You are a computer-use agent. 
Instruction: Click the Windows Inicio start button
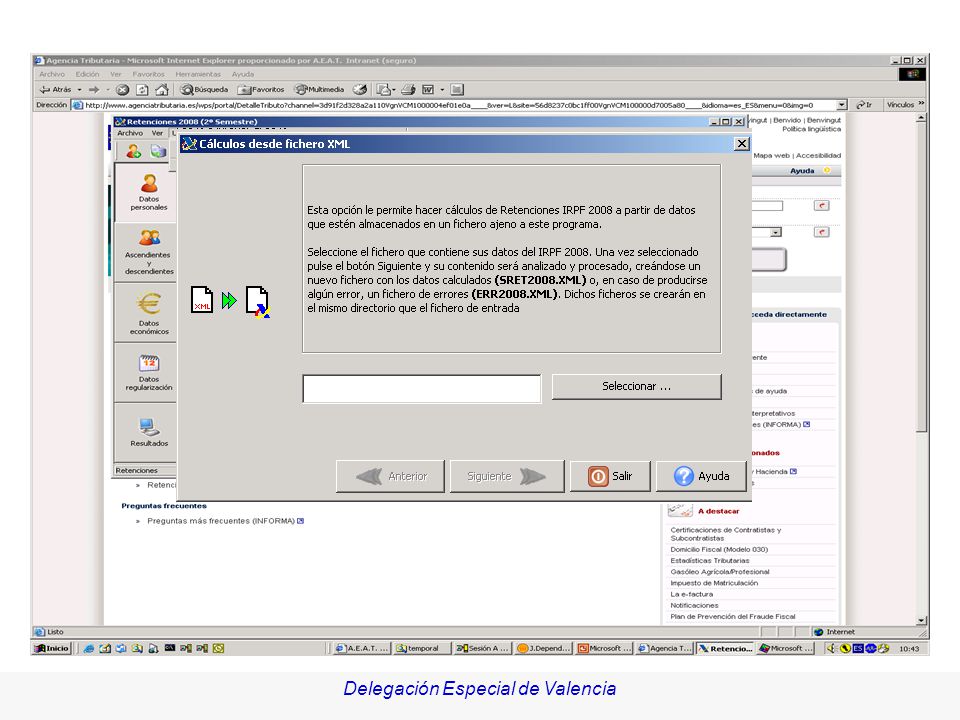click(x=52, y=648)
